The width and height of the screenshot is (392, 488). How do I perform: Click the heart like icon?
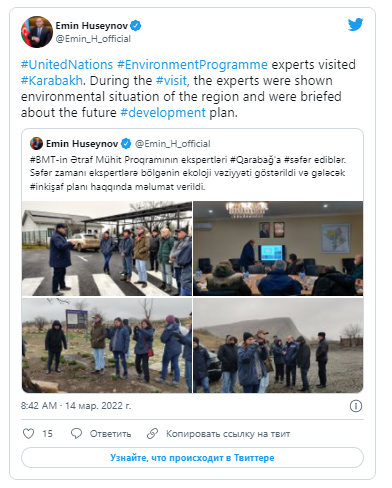[x=28, y=433]
